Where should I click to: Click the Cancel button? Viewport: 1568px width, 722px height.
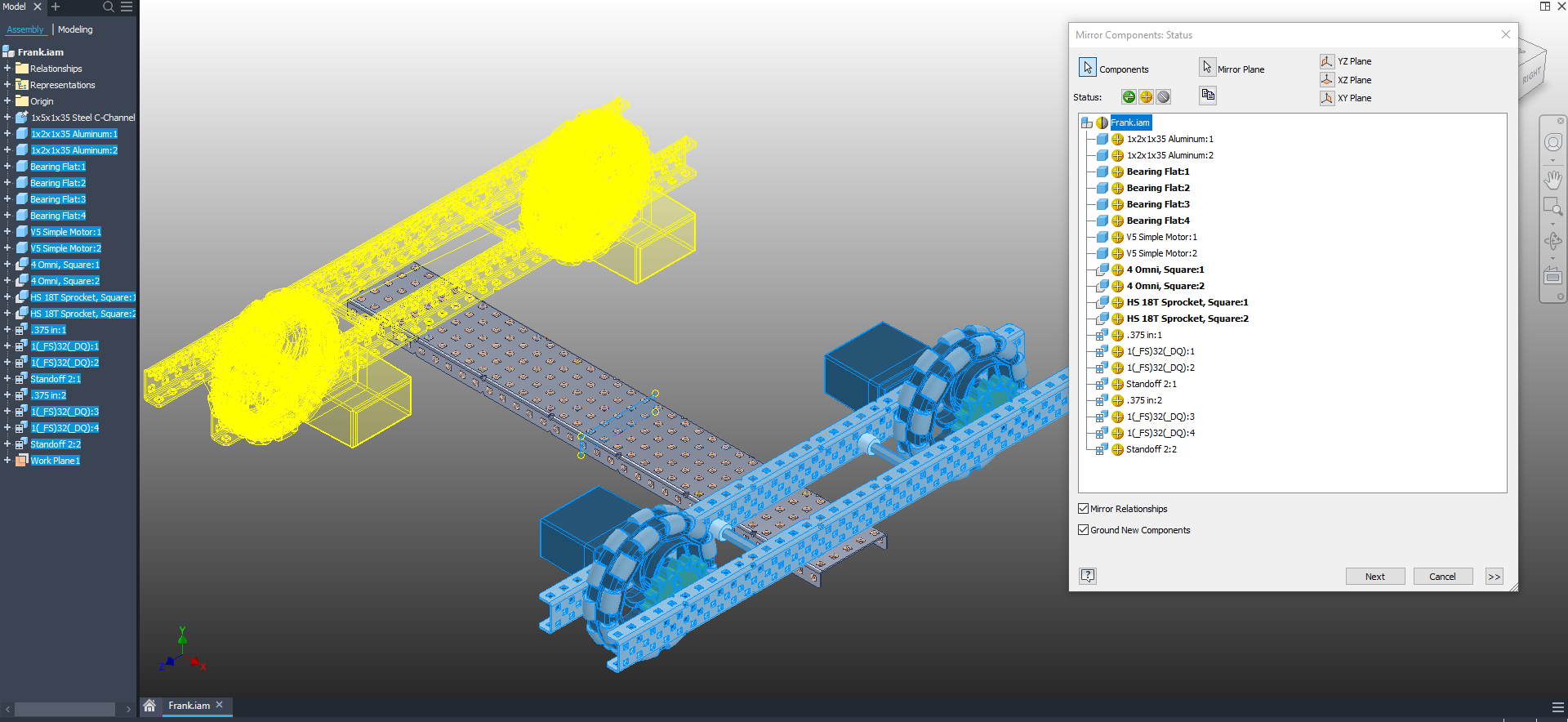click(1442, 577)
